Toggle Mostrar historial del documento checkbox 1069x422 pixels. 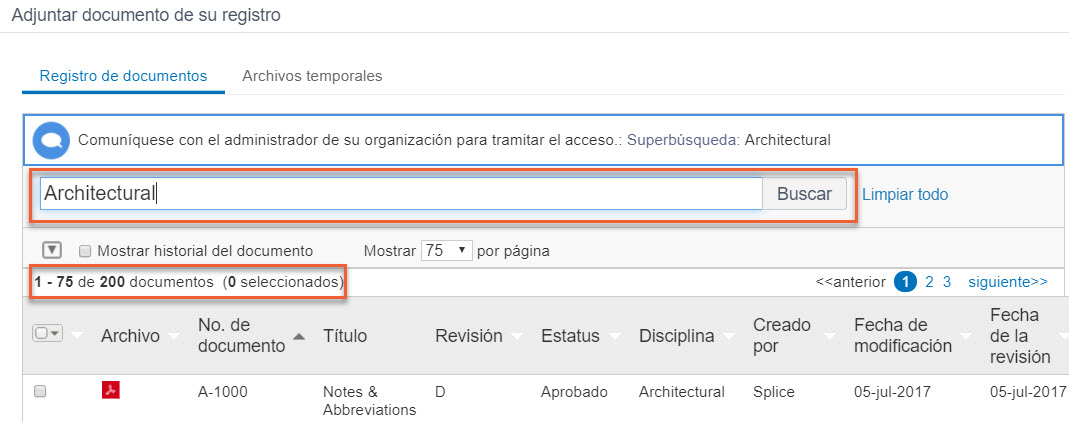pos(85,251)
